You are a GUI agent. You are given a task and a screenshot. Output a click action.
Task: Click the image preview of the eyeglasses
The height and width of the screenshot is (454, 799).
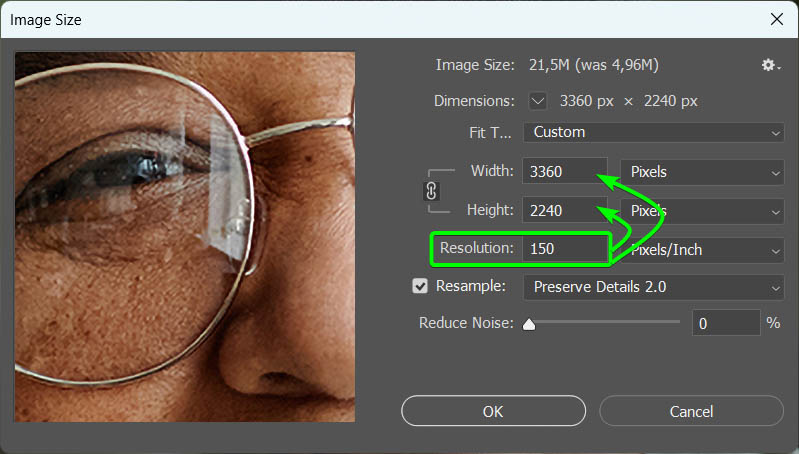pyautogui.click(x=184, y=236)
